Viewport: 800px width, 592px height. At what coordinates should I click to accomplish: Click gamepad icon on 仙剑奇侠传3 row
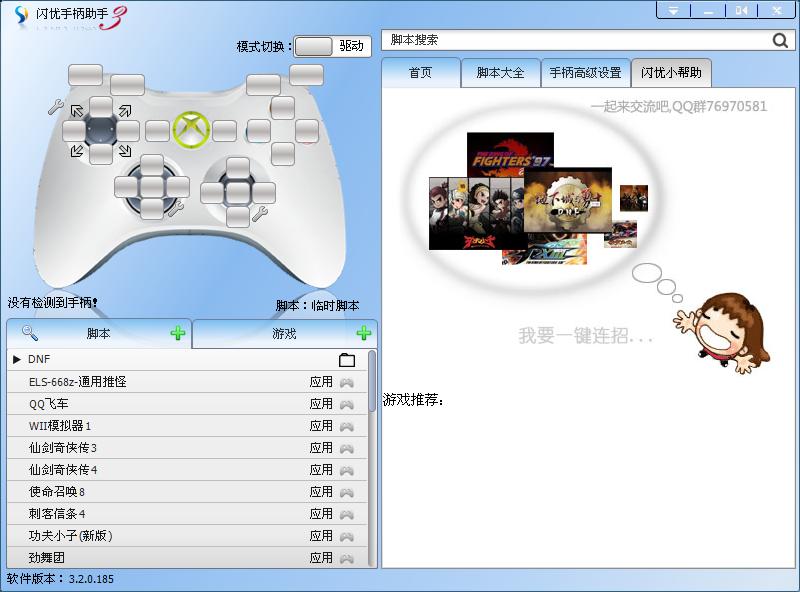[x=347, y=448]
